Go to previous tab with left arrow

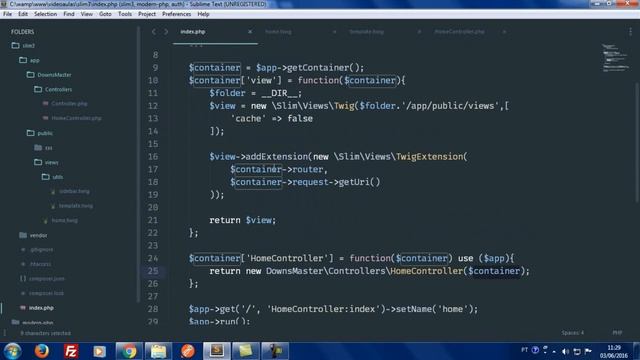pos(154,32)
